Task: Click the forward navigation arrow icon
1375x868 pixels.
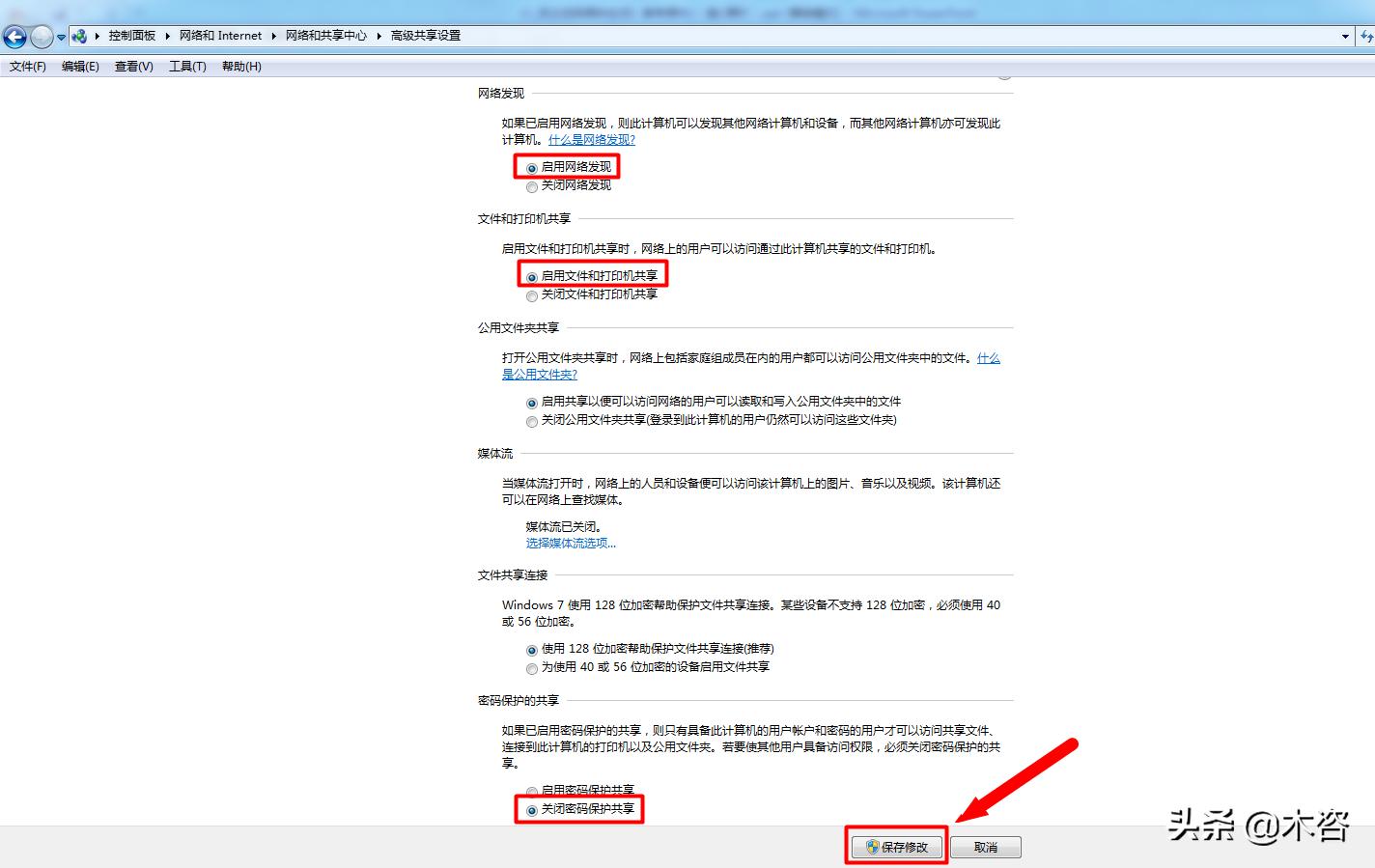Action: pos(40,36)
